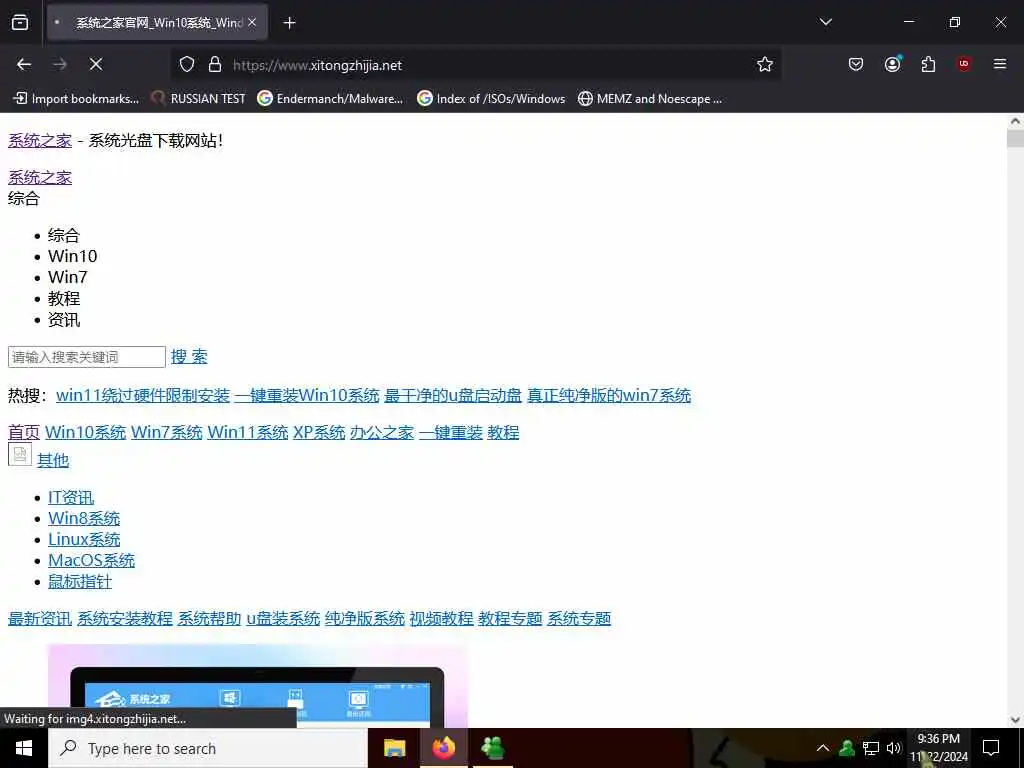The height and width of the screenshot is (768, 1024).
Task: Open 视频教程 link
Action: [x=441, y=618]
